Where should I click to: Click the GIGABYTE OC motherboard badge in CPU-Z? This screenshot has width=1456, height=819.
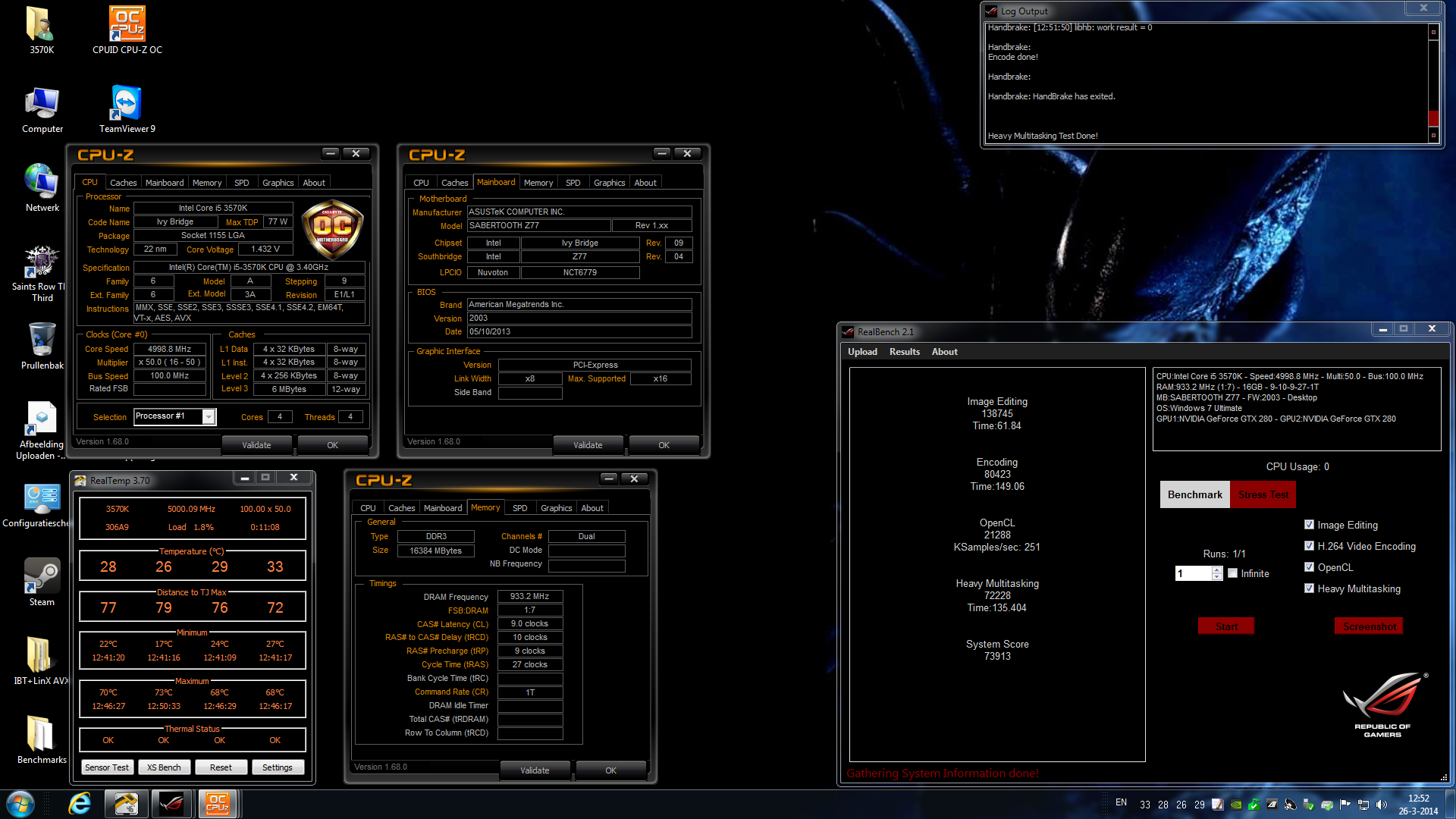(x=332, y=231)
